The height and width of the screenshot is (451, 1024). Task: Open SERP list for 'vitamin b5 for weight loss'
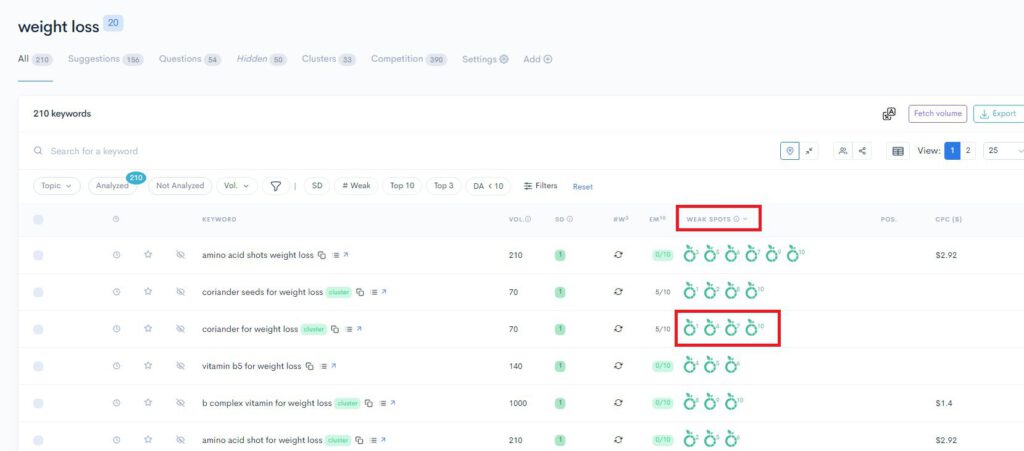pyautogui.click(x=322, y=366)
